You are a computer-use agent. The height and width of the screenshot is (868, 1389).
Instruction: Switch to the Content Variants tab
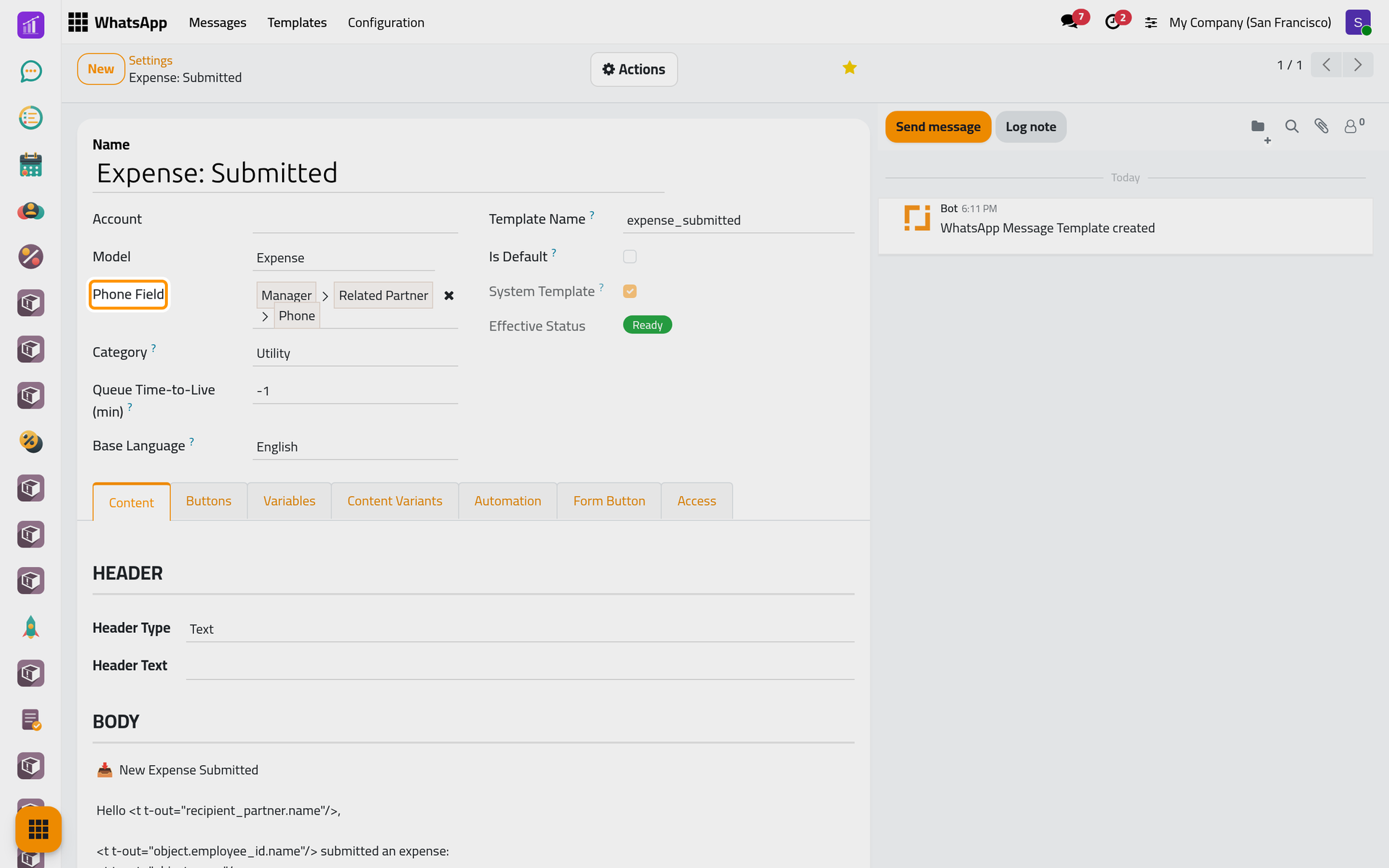click(395, 501)
